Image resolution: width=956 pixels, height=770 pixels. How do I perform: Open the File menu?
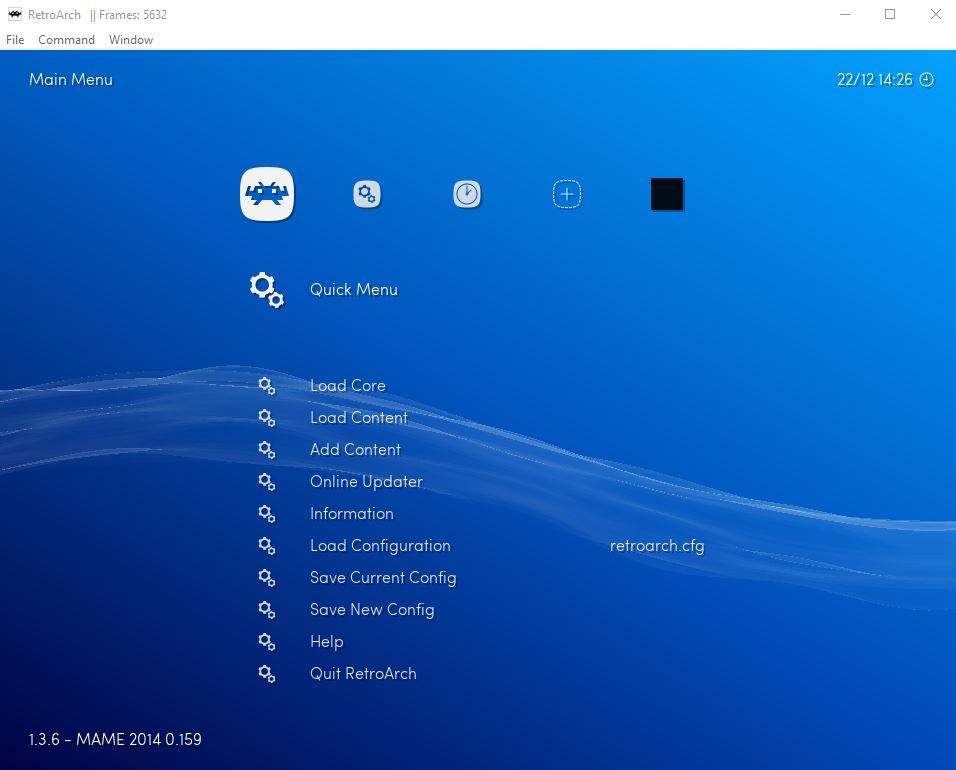point(15,39)
